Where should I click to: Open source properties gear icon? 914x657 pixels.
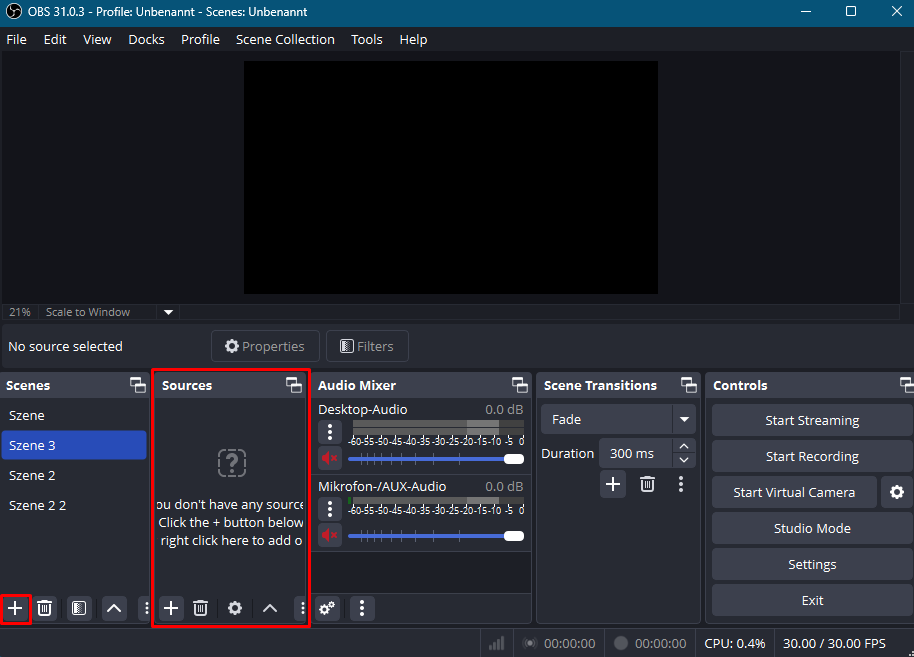tap(235, 608)
